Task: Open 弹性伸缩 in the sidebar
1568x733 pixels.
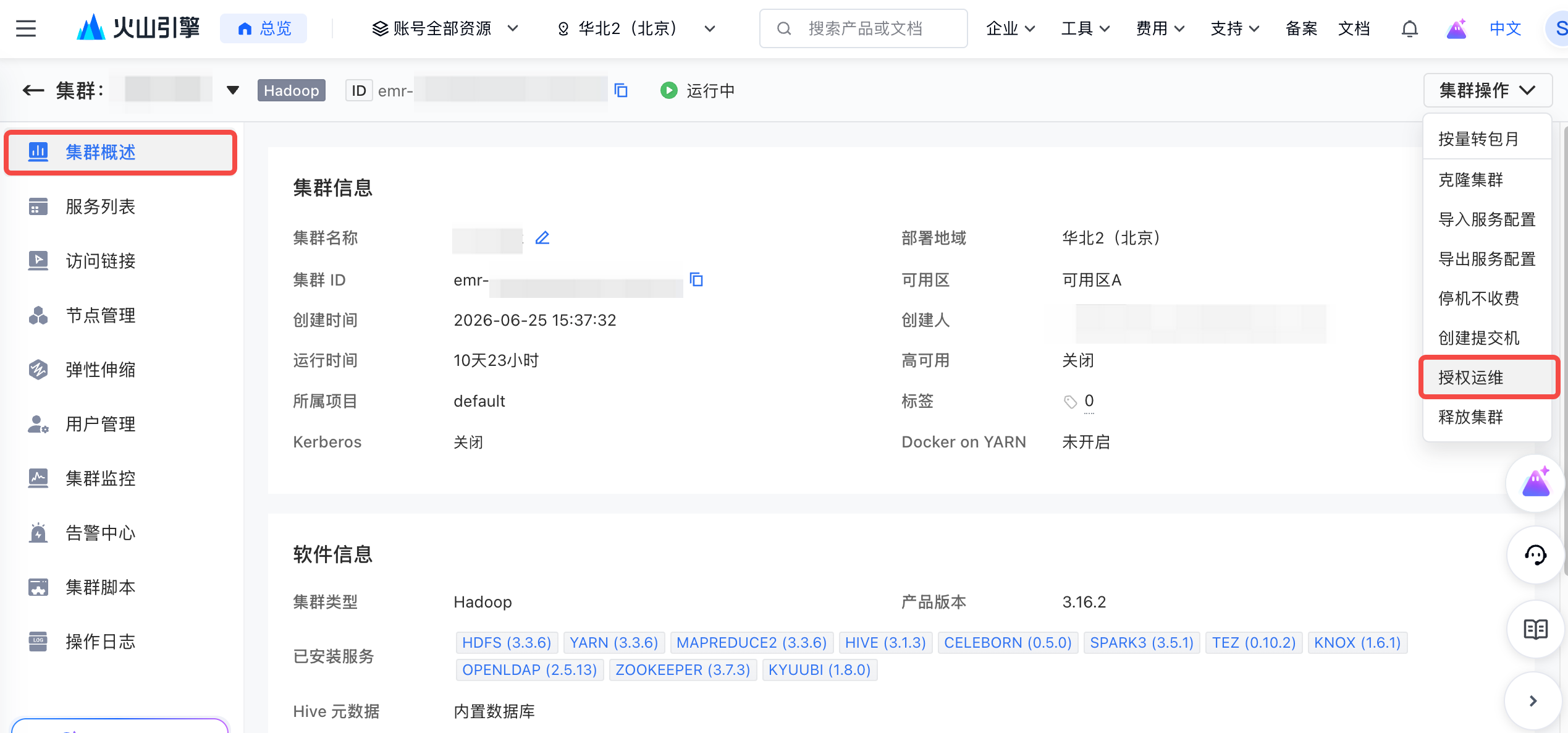Action: click(x=120, y=370)
